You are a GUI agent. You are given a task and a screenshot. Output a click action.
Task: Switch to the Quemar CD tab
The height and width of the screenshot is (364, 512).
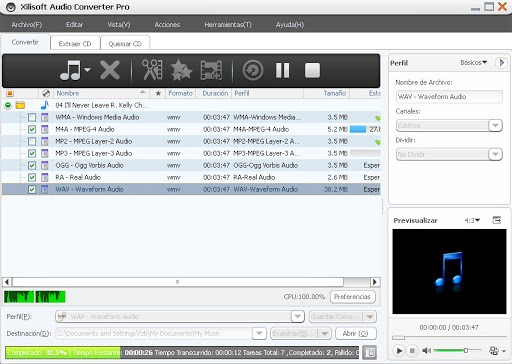coord(125,43)
